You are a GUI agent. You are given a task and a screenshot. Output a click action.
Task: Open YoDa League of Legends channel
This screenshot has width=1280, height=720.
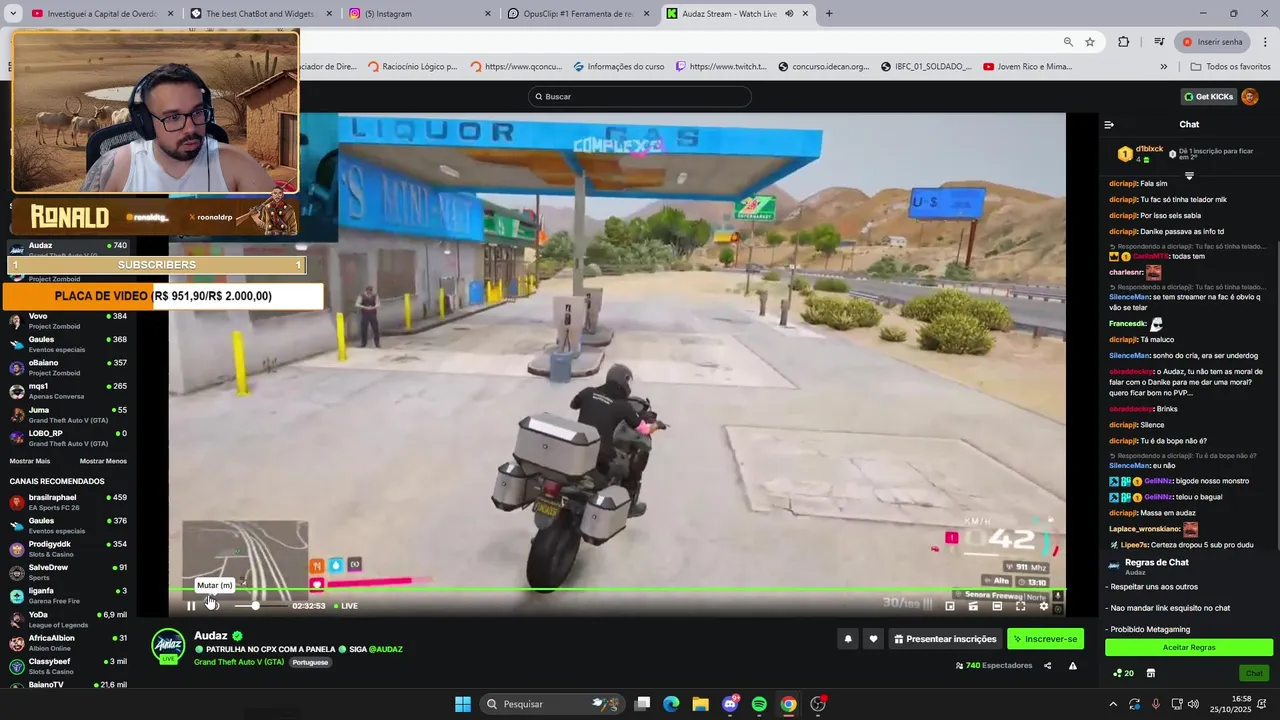pyautogui.click(x=68, y=619)
